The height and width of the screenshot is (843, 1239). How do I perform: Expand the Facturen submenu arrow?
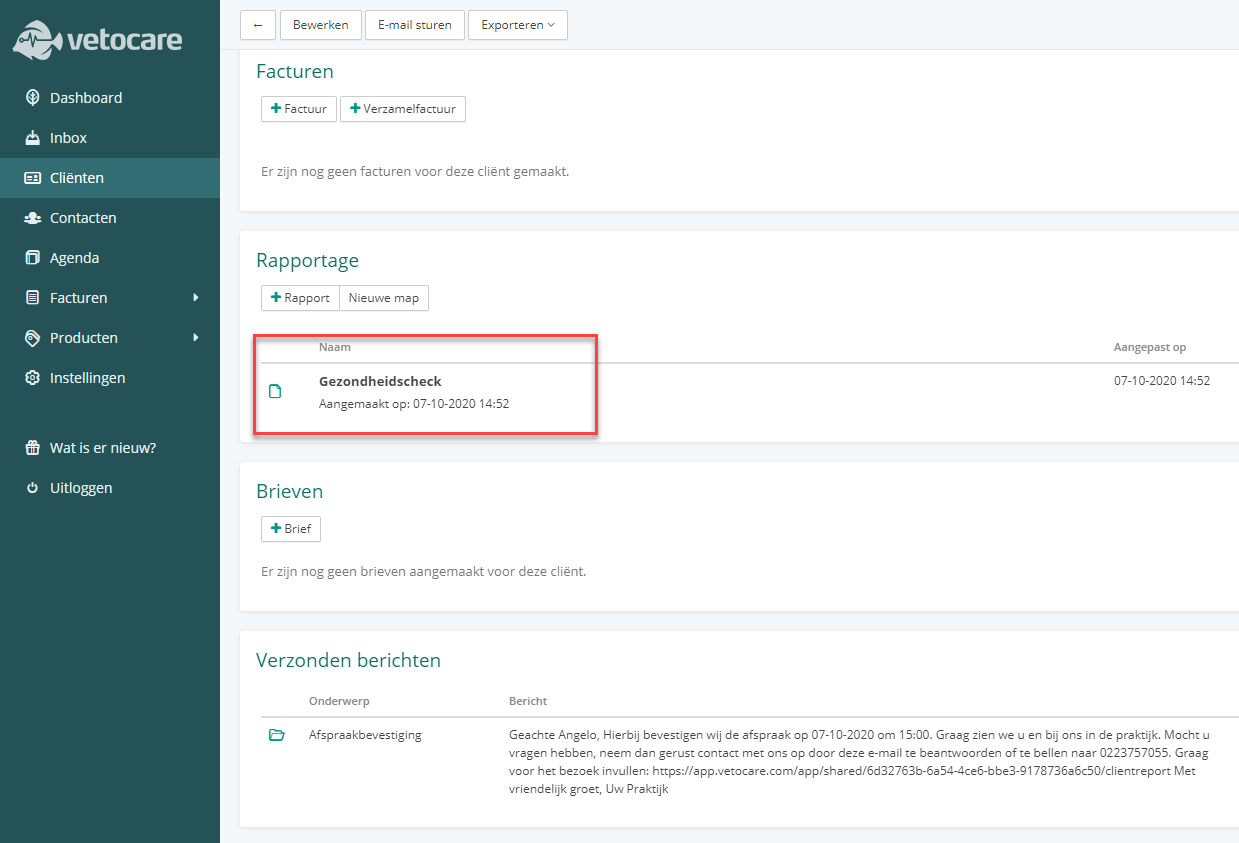click(196, 298)
